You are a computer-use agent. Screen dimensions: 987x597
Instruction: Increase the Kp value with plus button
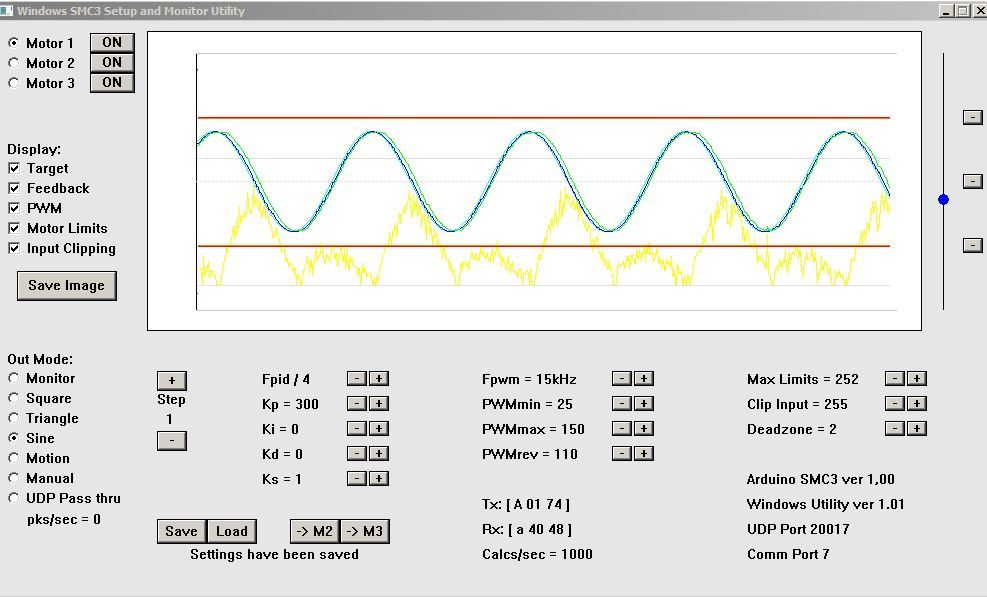(x=379, y=404)
